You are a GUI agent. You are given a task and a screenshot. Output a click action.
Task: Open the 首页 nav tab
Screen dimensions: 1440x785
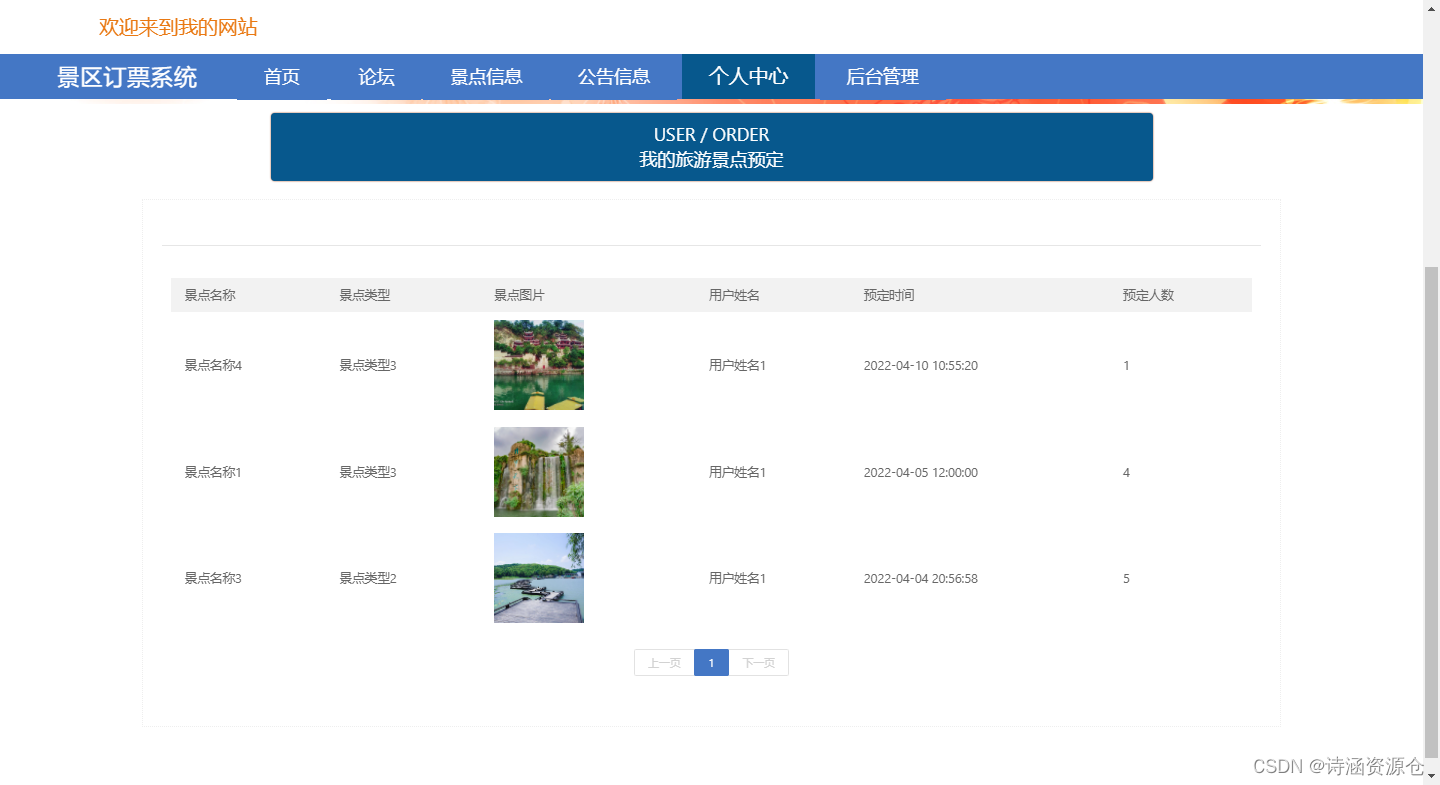pos(282,77)
